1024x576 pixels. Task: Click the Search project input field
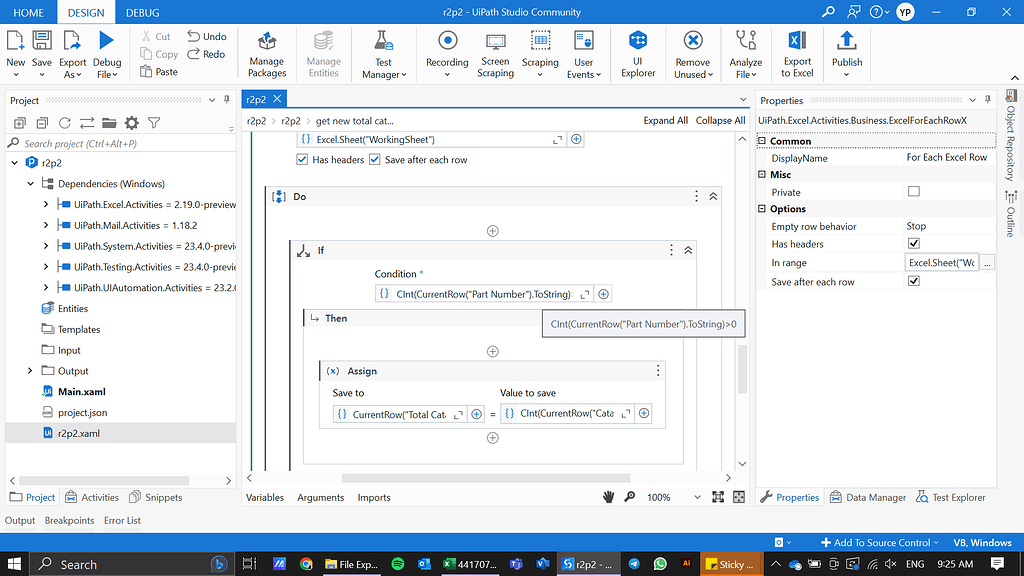point(121,144)
